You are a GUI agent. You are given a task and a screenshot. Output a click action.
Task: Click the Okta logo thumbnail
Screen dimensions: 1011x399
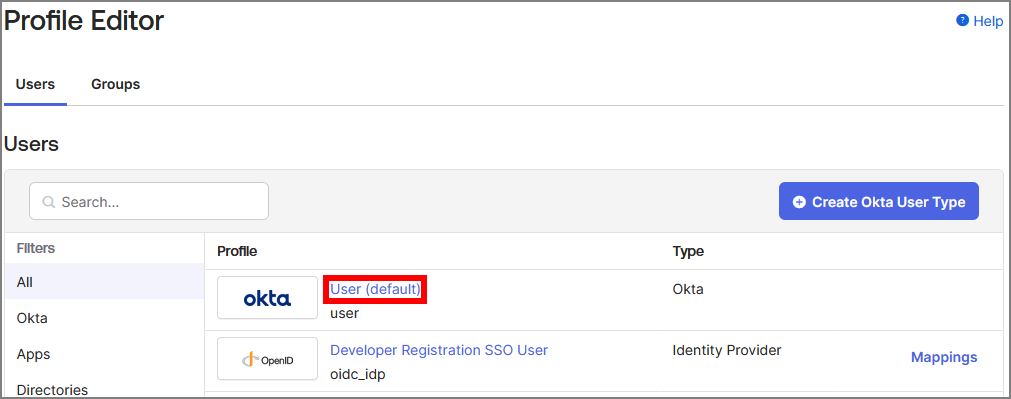click(x=268, y=298)
